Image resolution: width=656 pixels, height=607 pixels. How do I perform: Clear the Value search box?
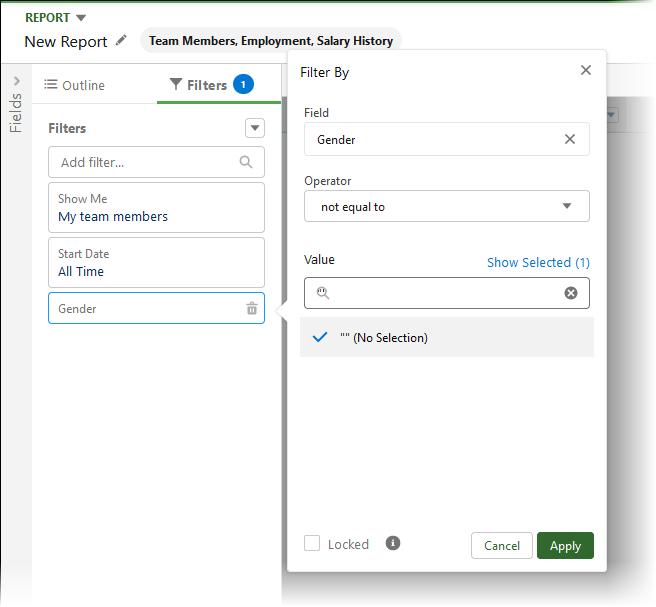pyautogui.click(x=571, y=293)
